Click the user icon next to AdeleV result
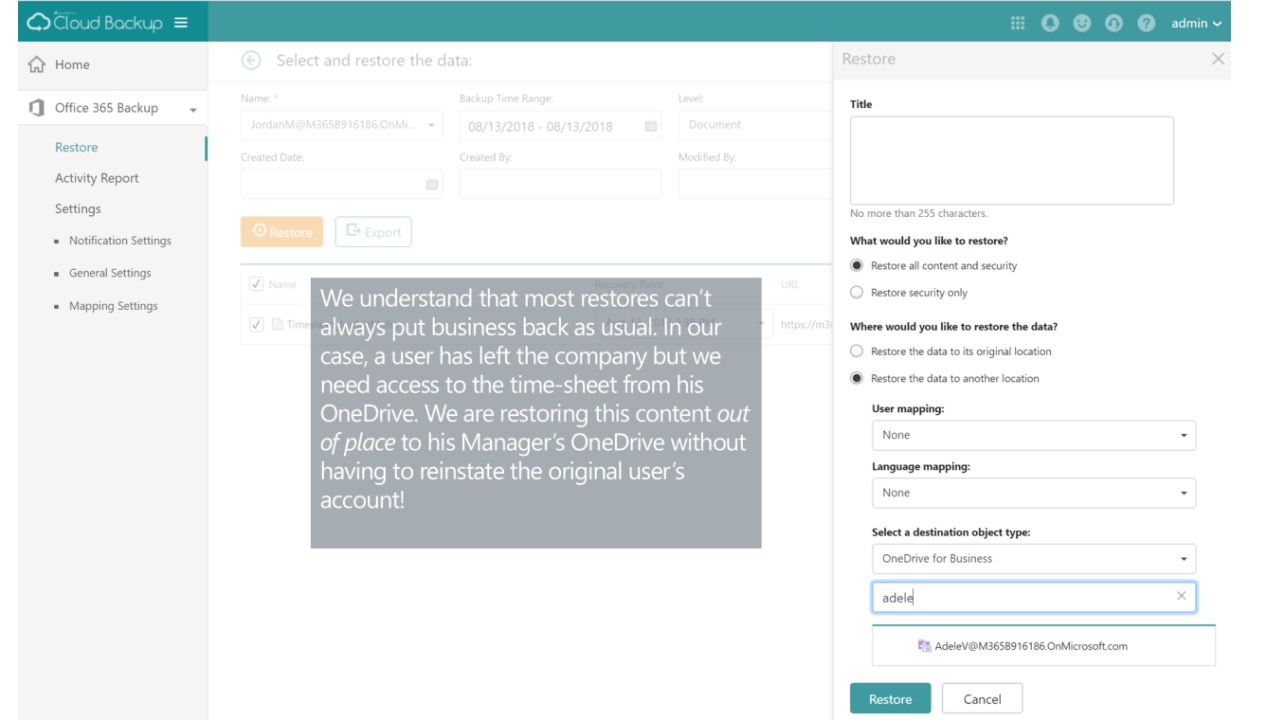This screenshot has width=1280, height=720. point(925,646)
